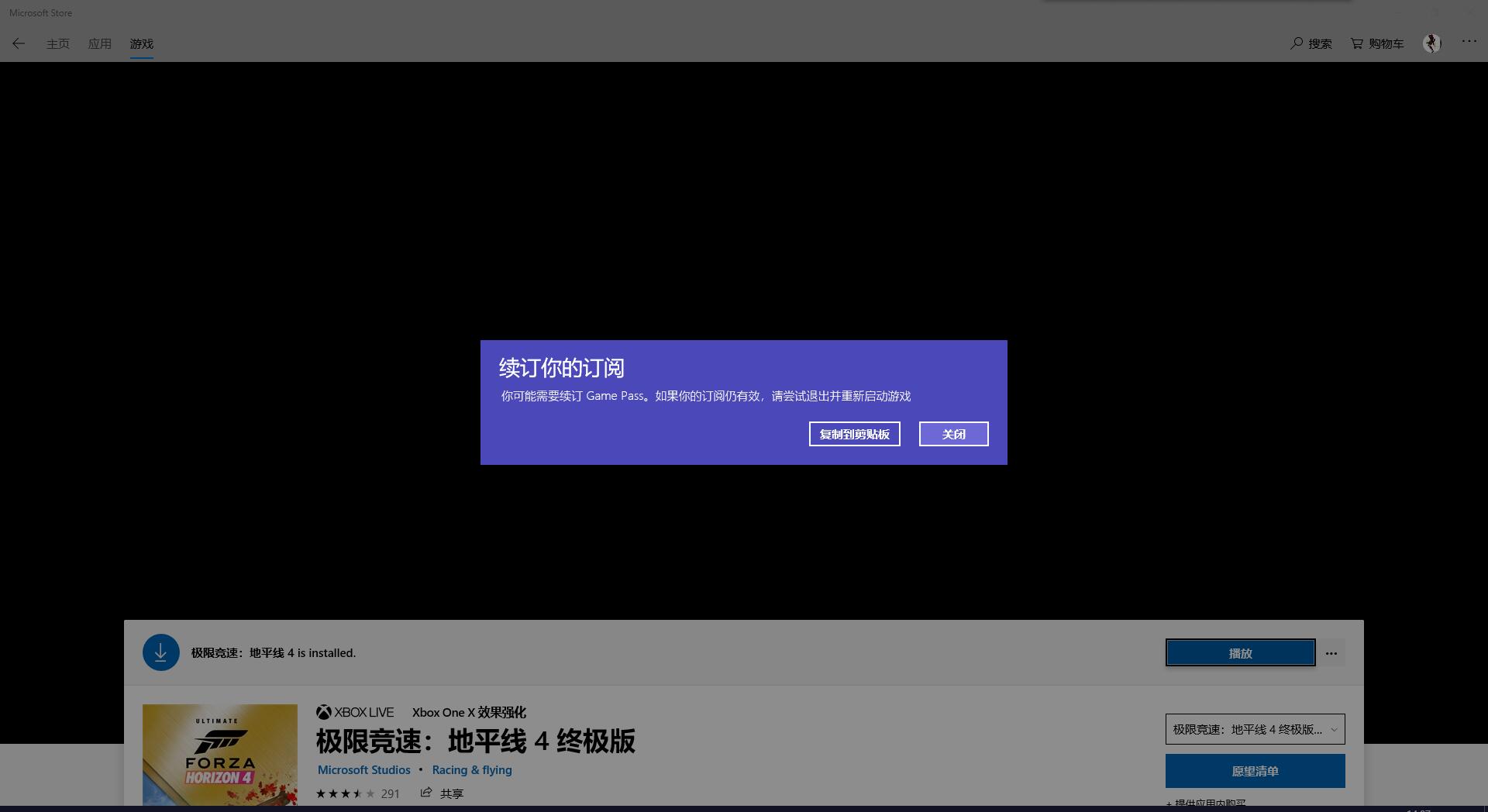This screenshot has height=812, width=1488.
Task: Select the 游戏 tab
Action: (142, 43)
